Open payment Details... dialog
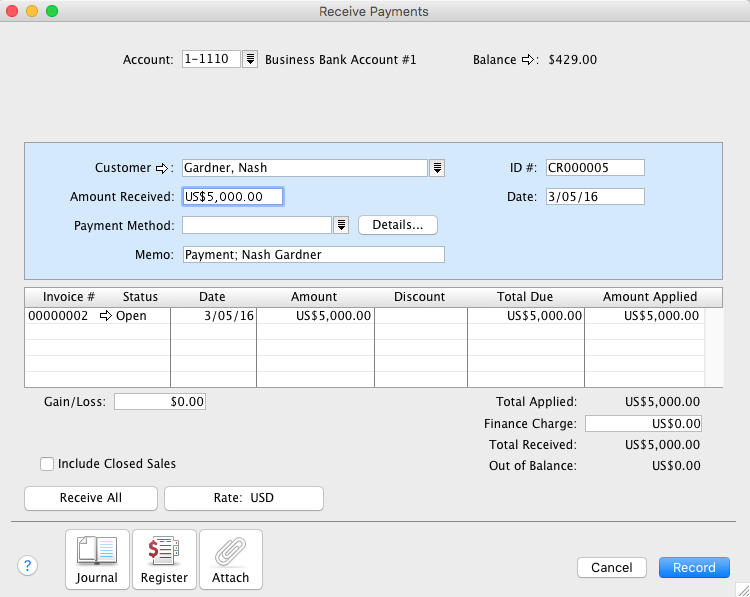 (397, 225)
